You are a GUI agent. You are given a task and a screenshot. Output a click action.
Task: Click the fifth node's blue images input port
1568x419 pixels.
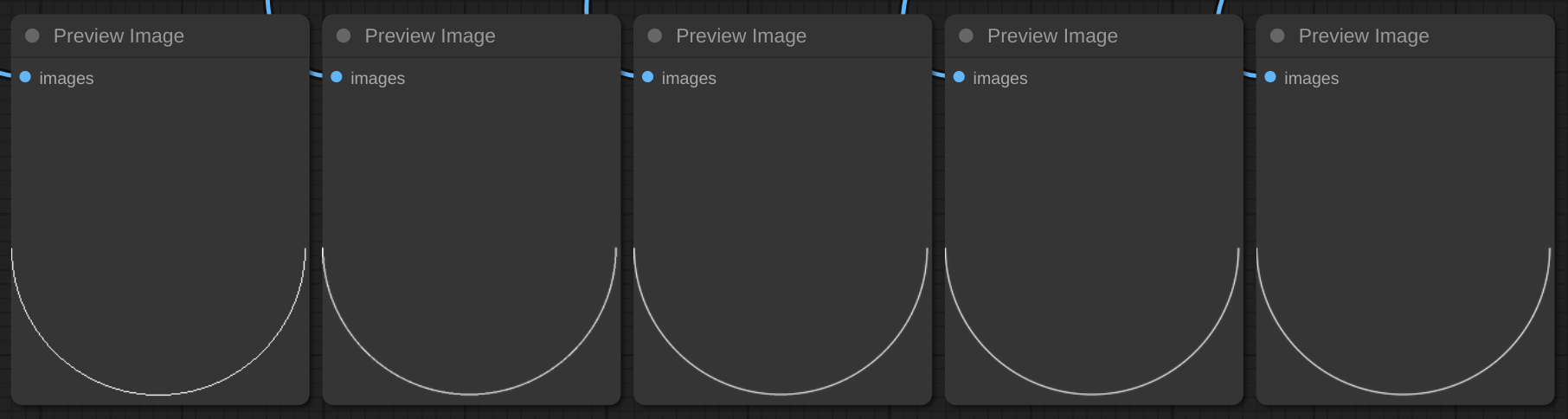click(x=1270, y=77)
